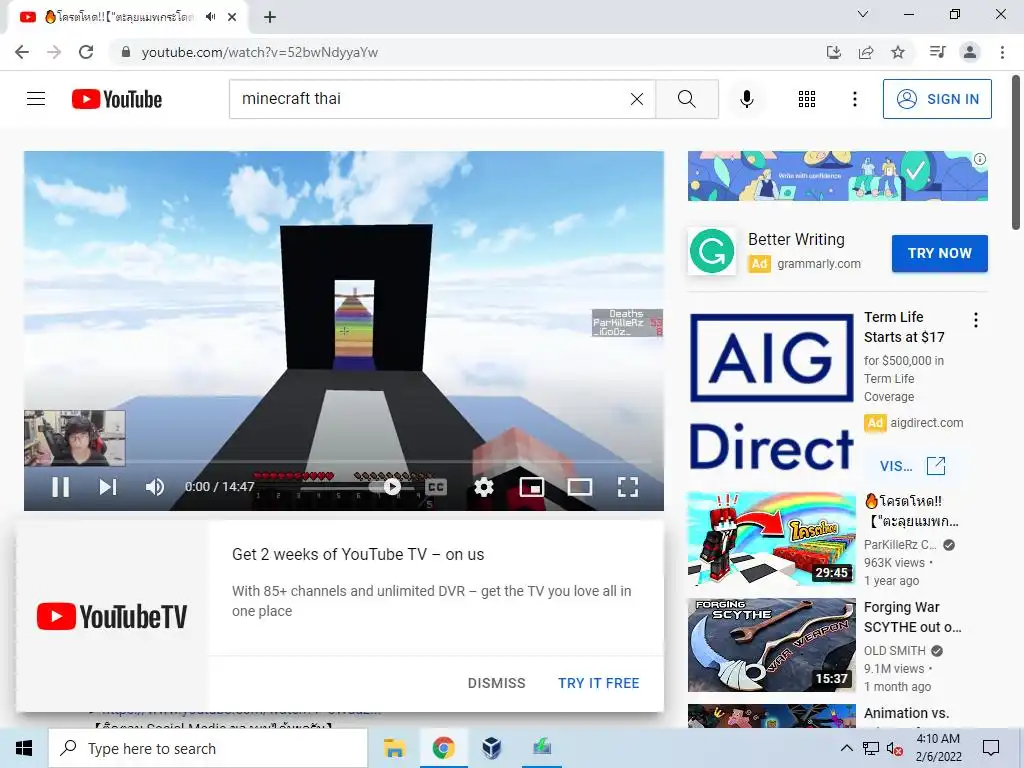Reload the YouTube page
The image size is (1024, 768).
(86, 52)
